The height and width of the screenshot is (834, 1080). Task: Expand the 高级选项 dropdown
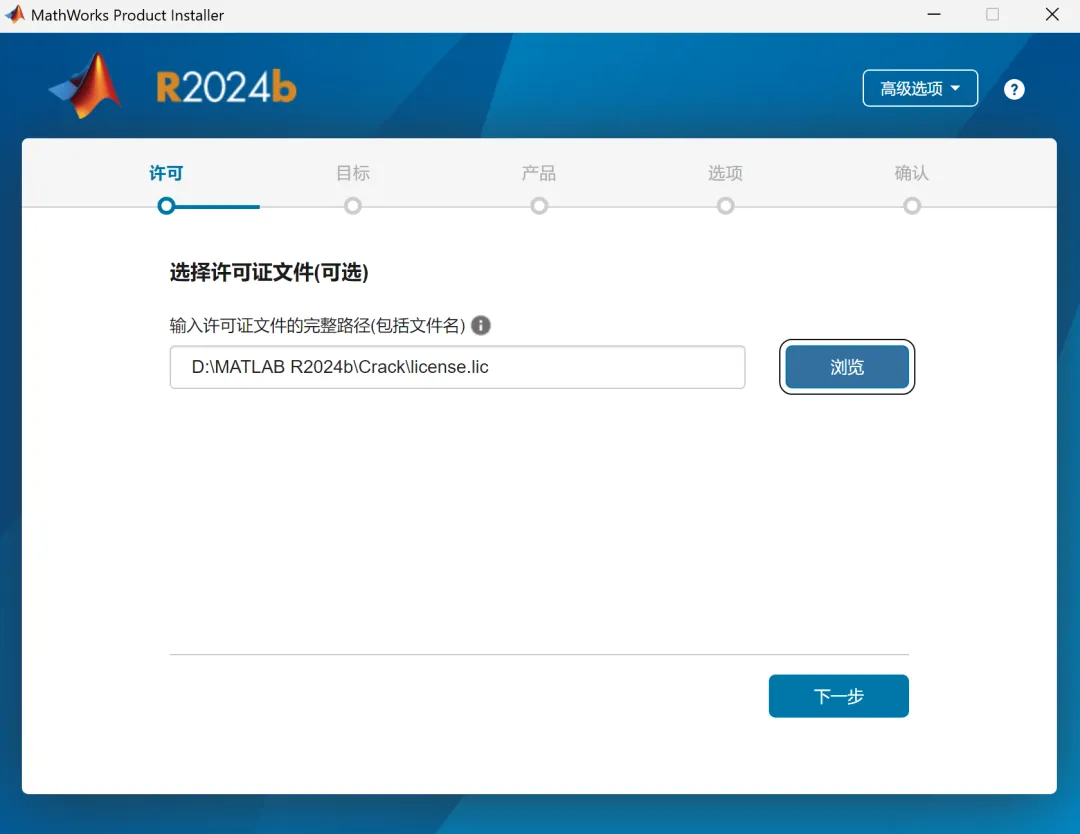tap(920, 88)
